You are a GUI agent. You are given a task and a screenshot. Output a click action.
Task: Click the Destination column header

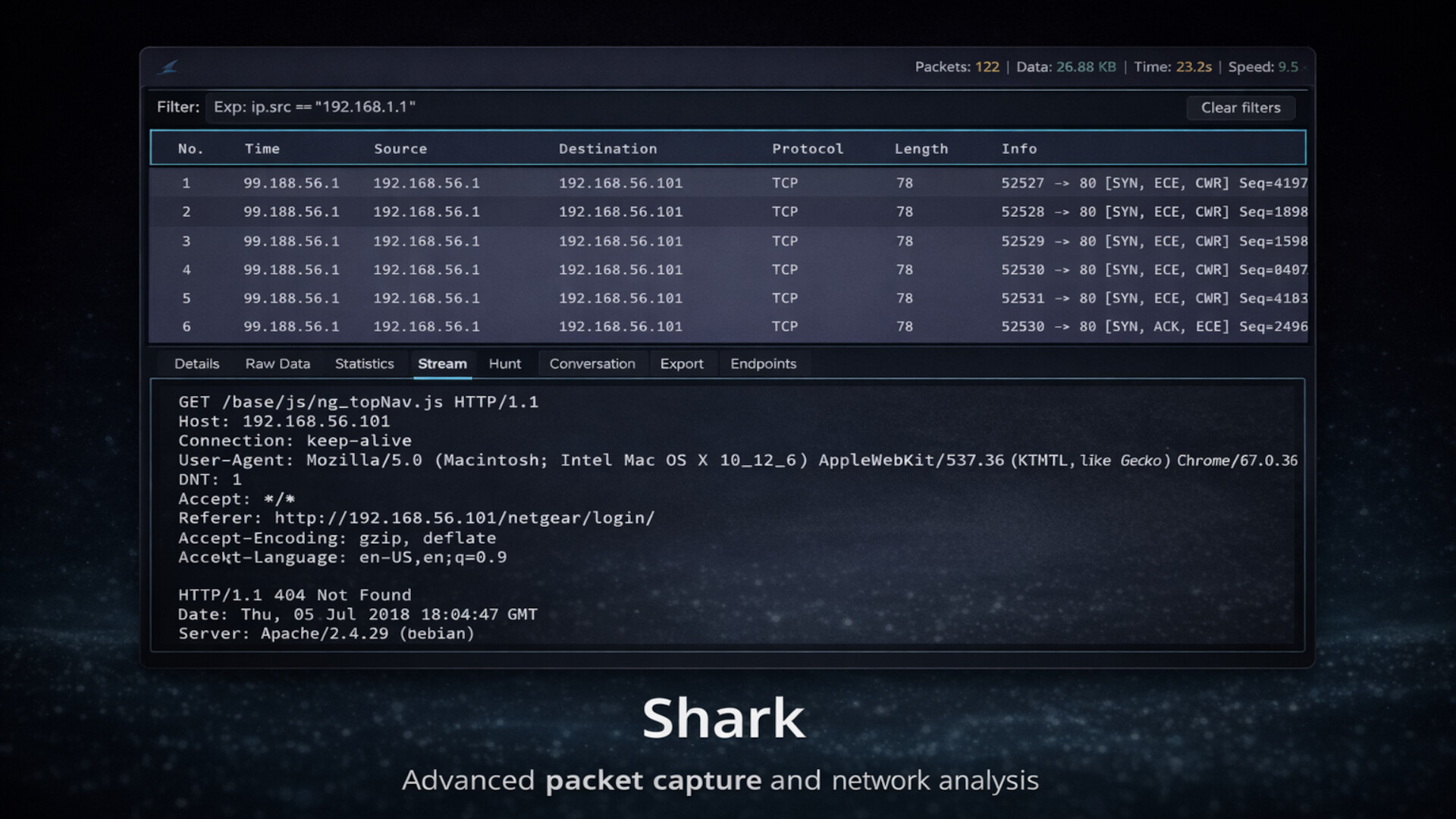[607, 149]
